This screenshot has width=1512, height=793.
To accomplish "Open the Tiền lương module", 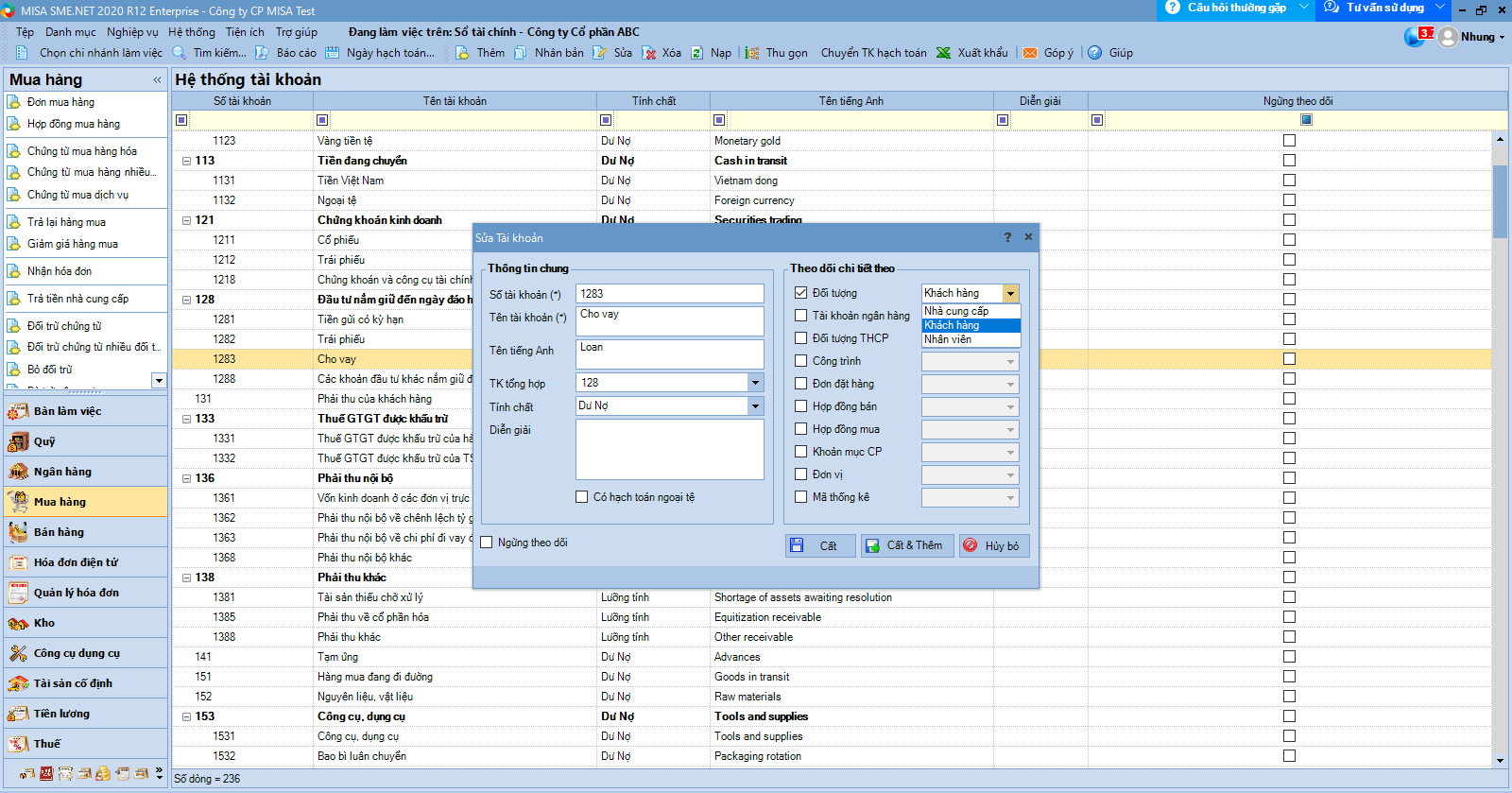I will pos(86,714).
